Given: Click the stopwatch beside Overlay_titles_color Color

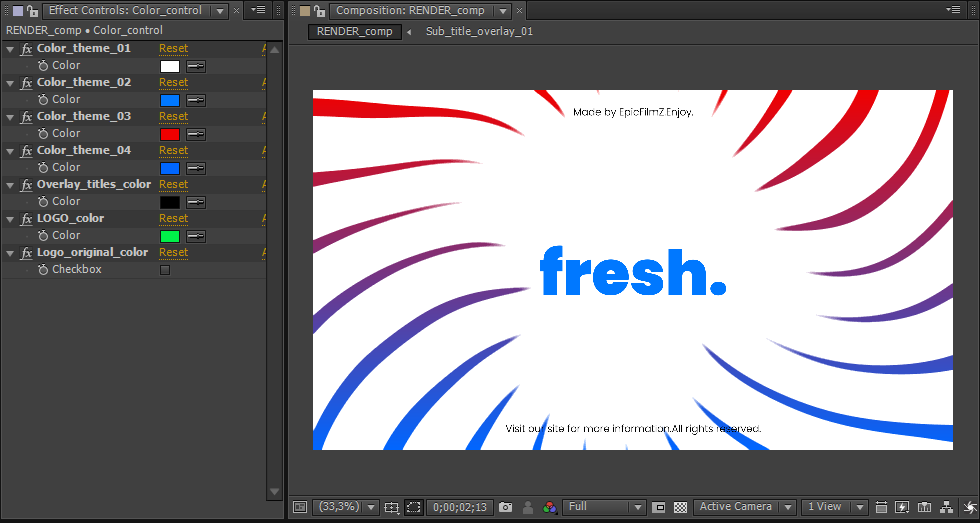Looking at the screenshot, I should pos(43,202).
